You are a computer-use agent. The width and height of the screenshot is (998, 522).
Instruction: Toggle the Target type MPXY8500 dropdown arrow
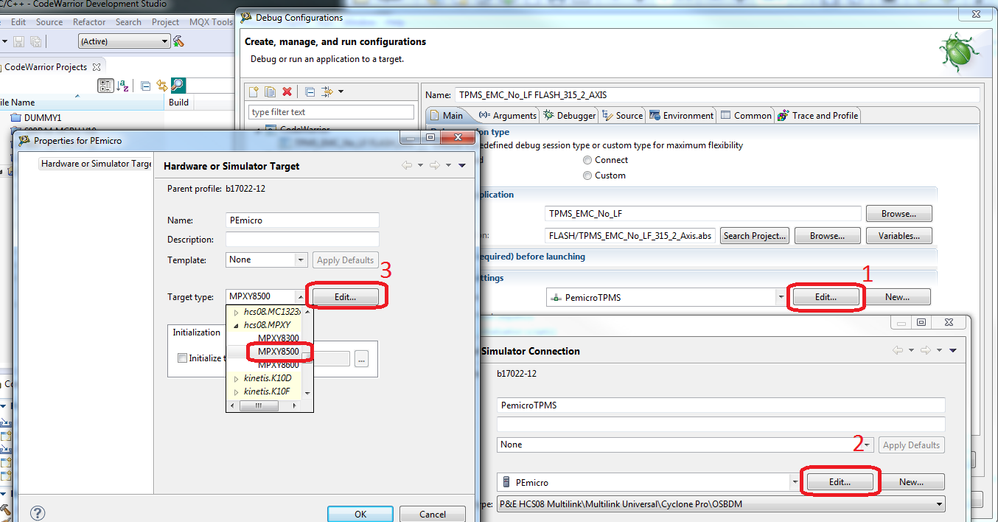coord(300,297)
